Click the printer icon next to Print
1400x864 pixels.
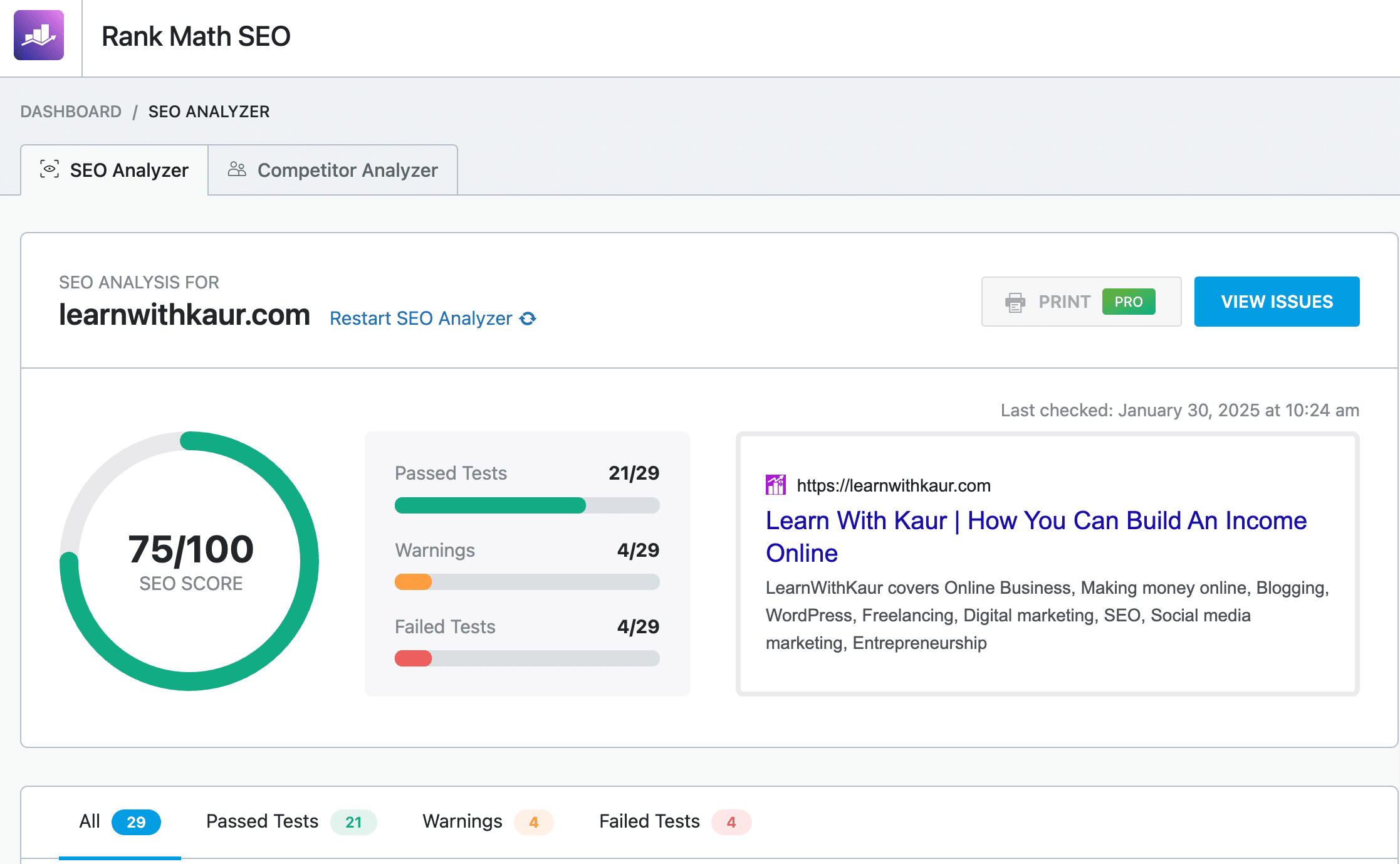[1015, 302]
